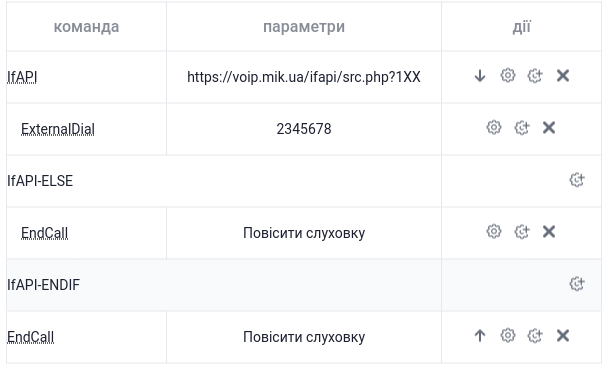Remove the indented EndCall row with X
Viewport: 610px width, 380px height.
(549, 232)
